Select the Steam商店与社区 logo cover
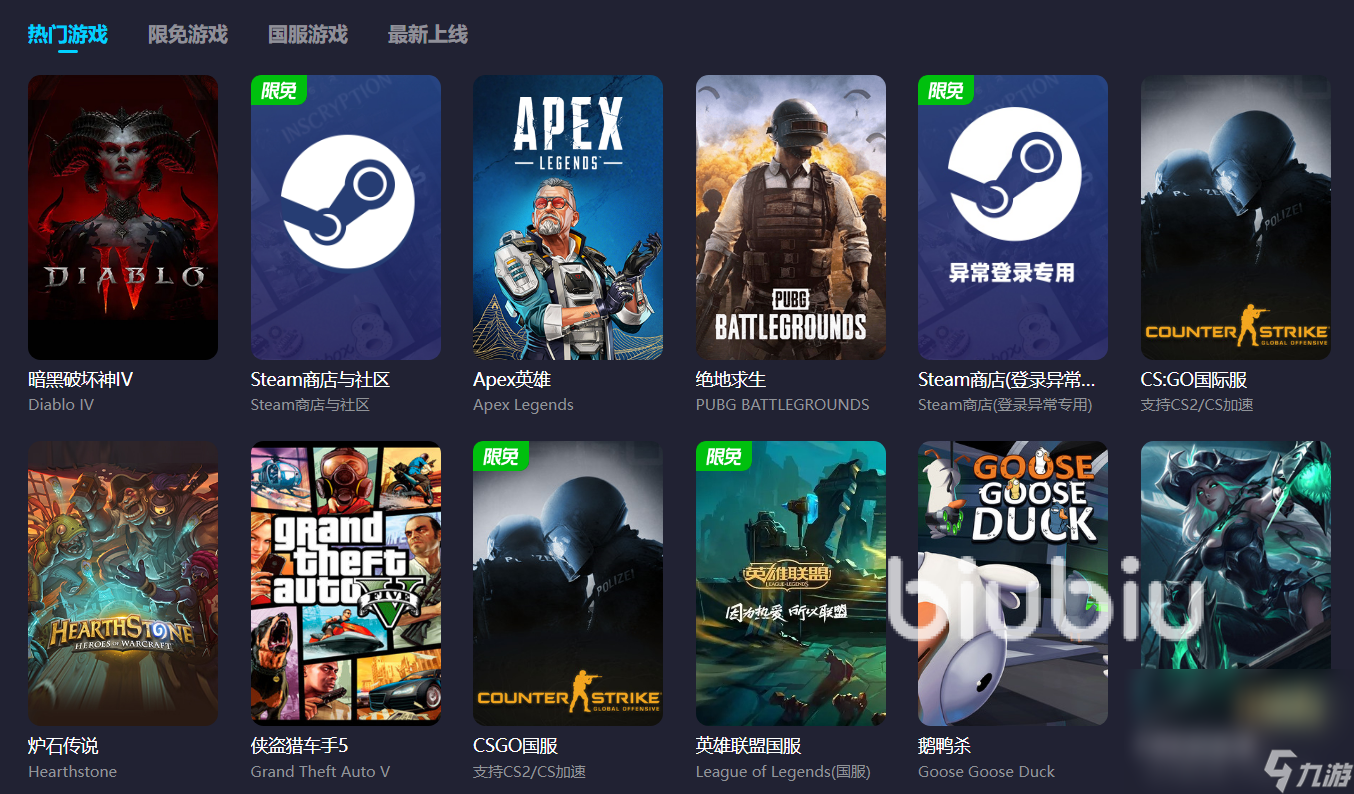This screenshot has width=1354, height=794. coord(346,217)
